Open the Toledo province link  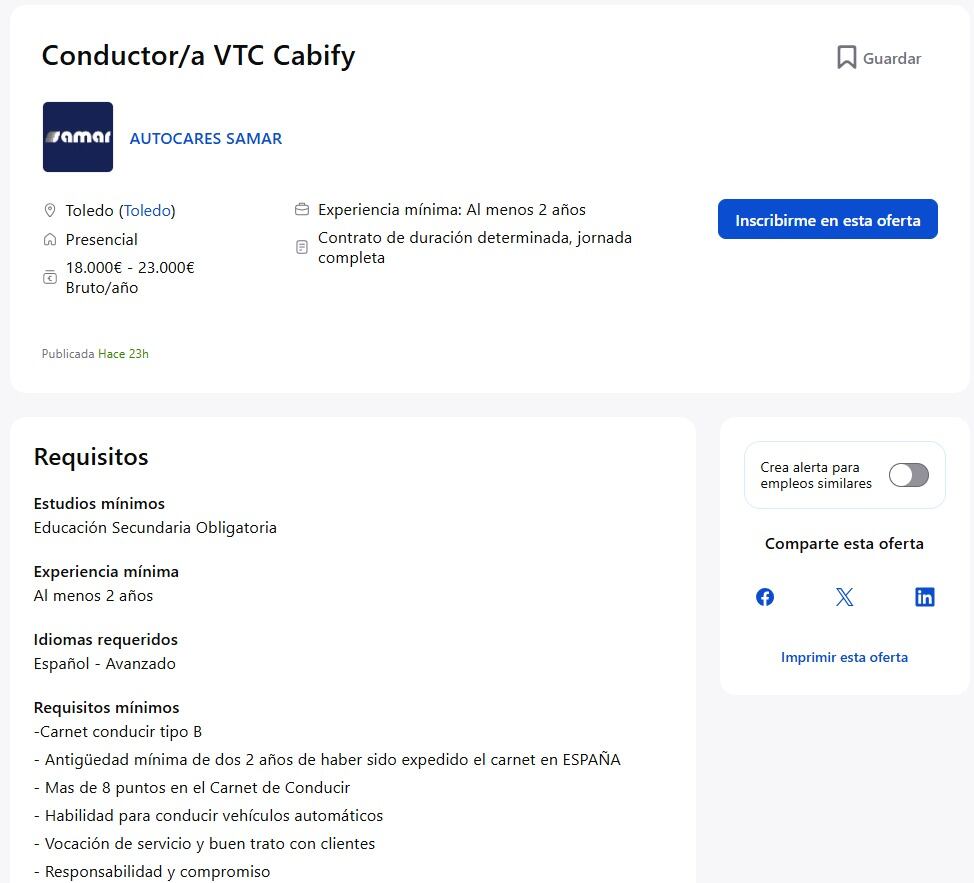pos(147,210)
